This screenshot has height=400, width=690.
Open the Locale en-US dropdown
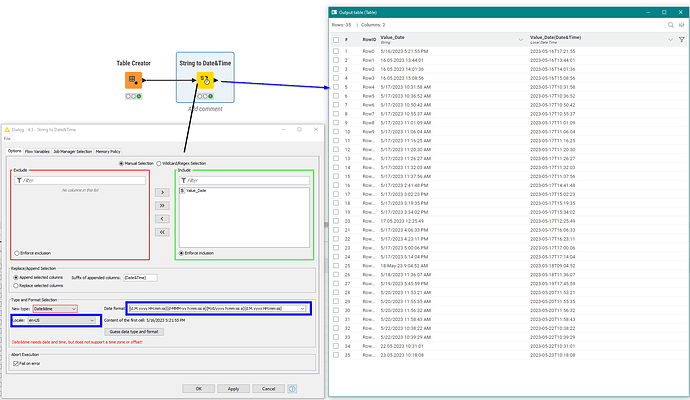click(x=61, y=320)
